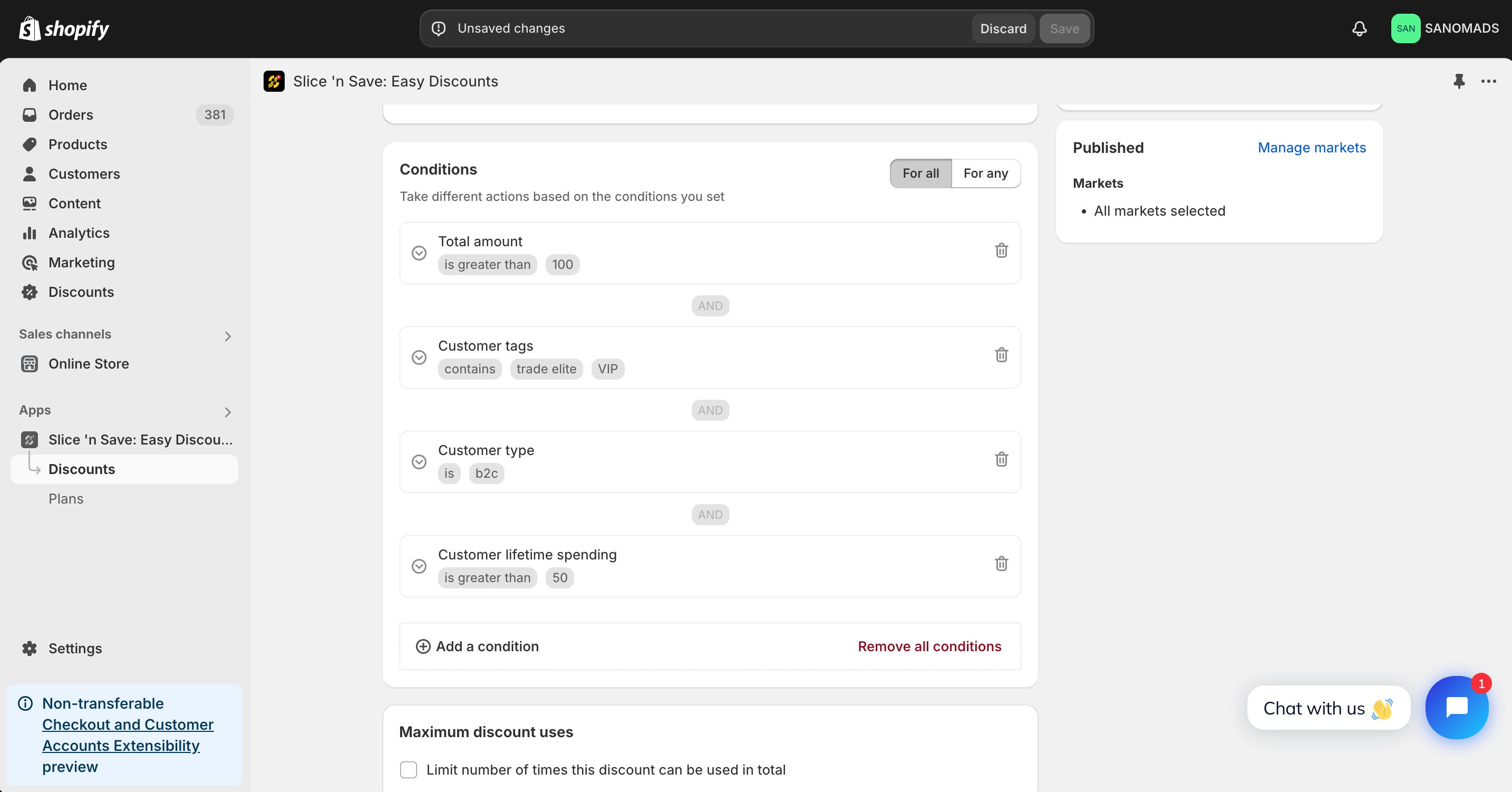1512x792 pixels.
Task: Delete the Customer lifetime spending condition
Action: click(x=1001, y=564)
